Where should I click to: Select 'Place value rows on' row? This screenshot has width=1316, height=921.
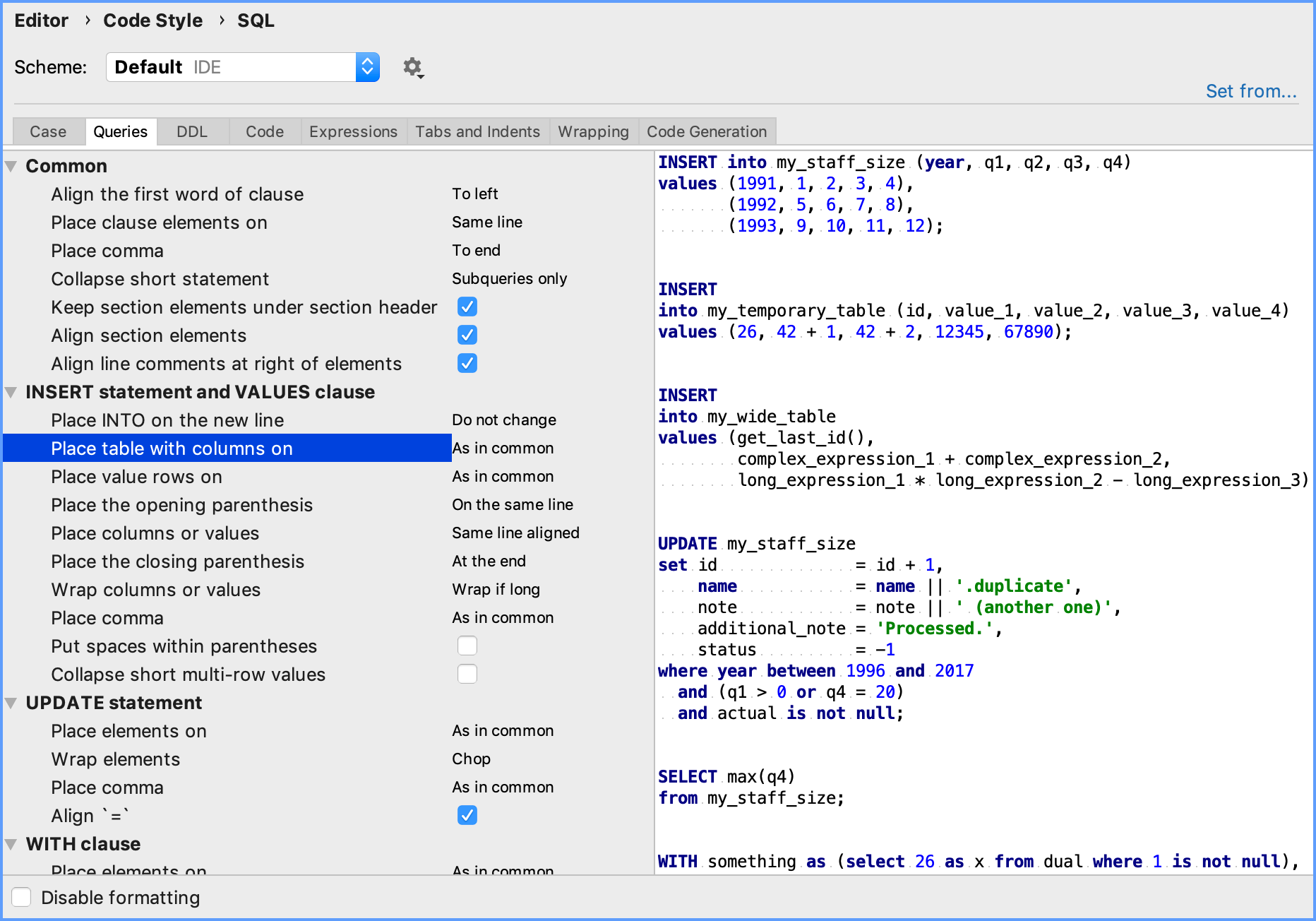click(136, 477)
